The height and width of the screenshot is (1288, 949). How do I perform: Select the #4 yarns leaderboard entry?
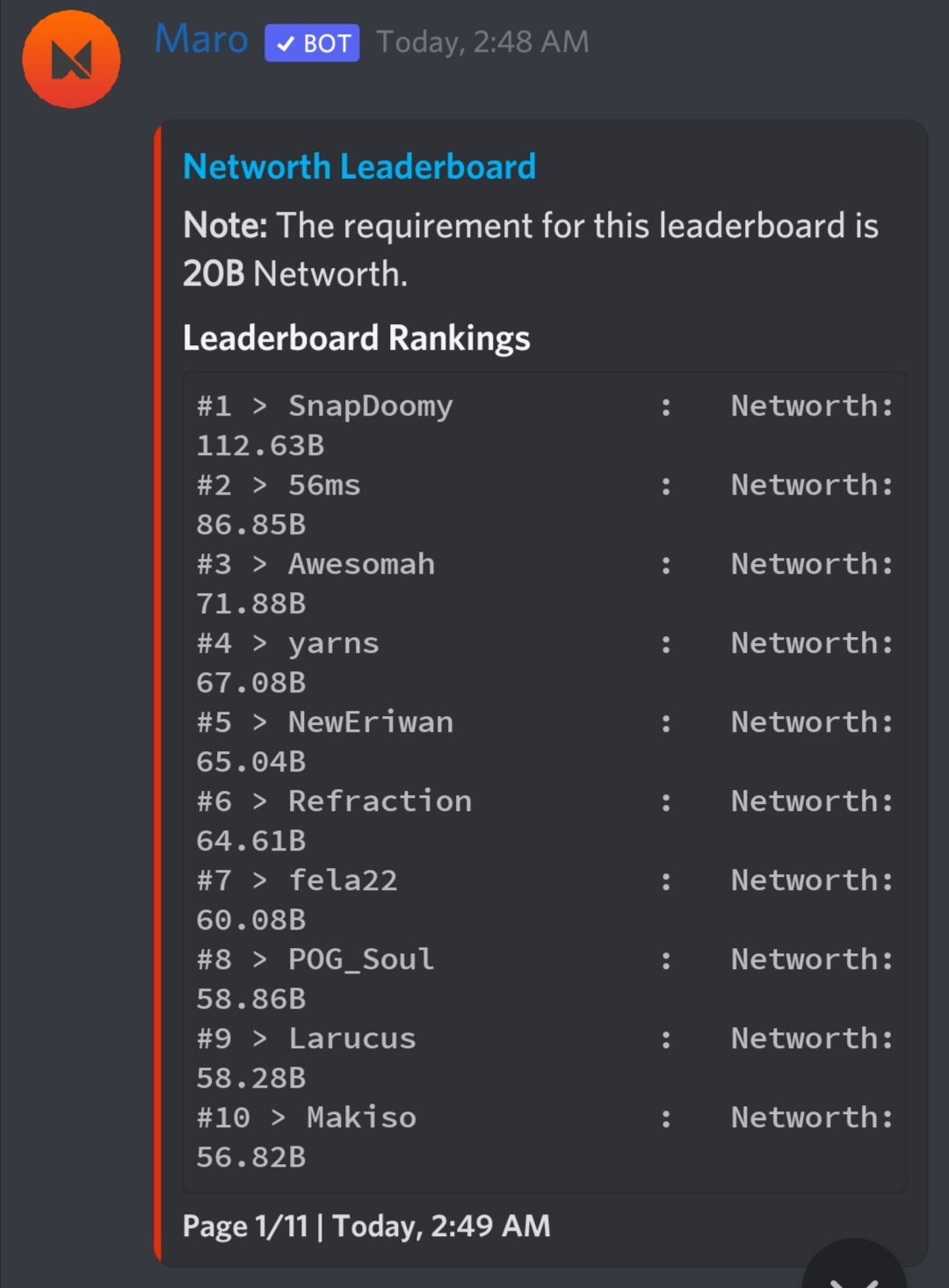click(545, 662)
